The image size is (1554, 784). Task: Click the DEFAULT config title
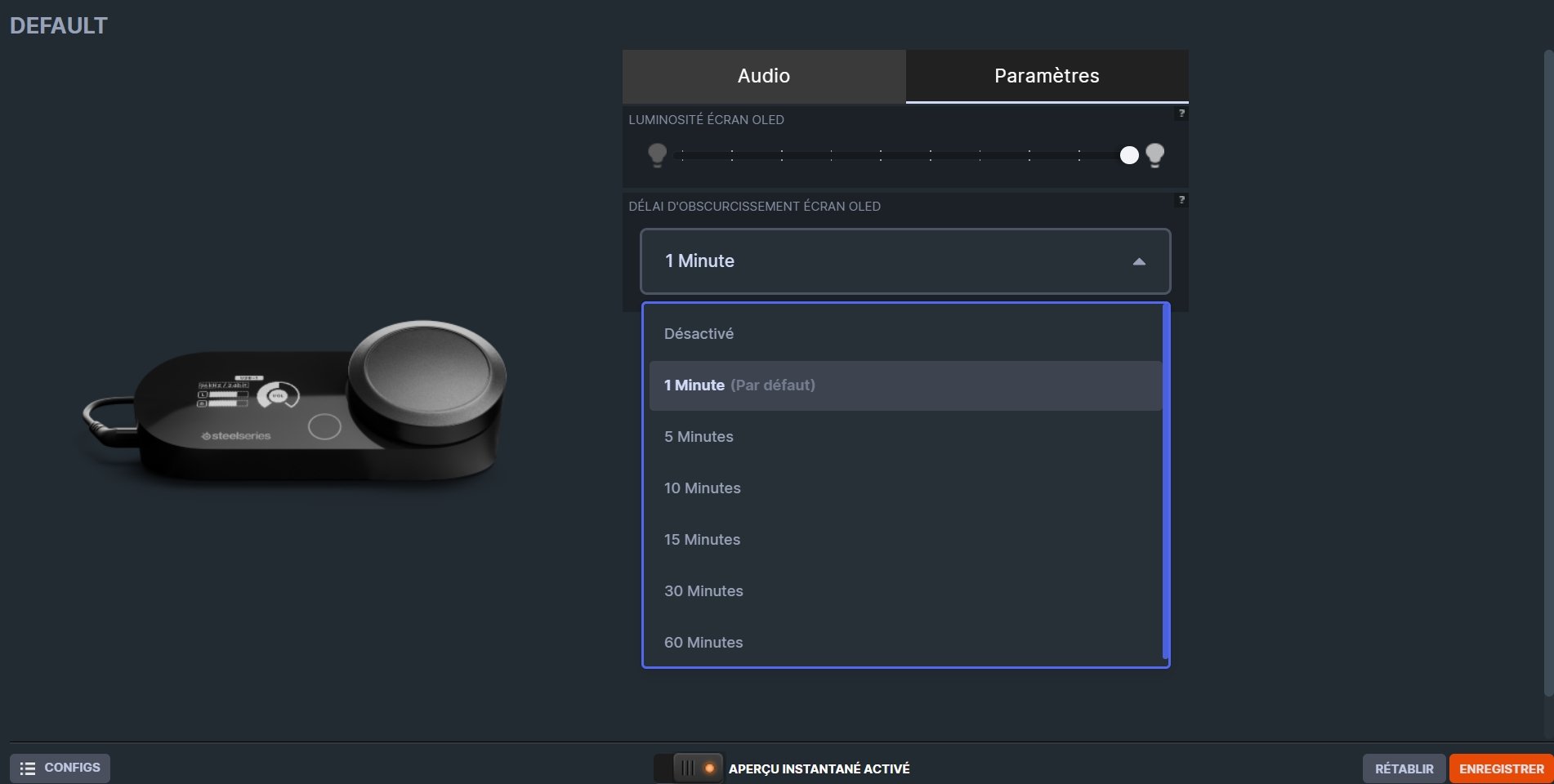coord(59,26)
